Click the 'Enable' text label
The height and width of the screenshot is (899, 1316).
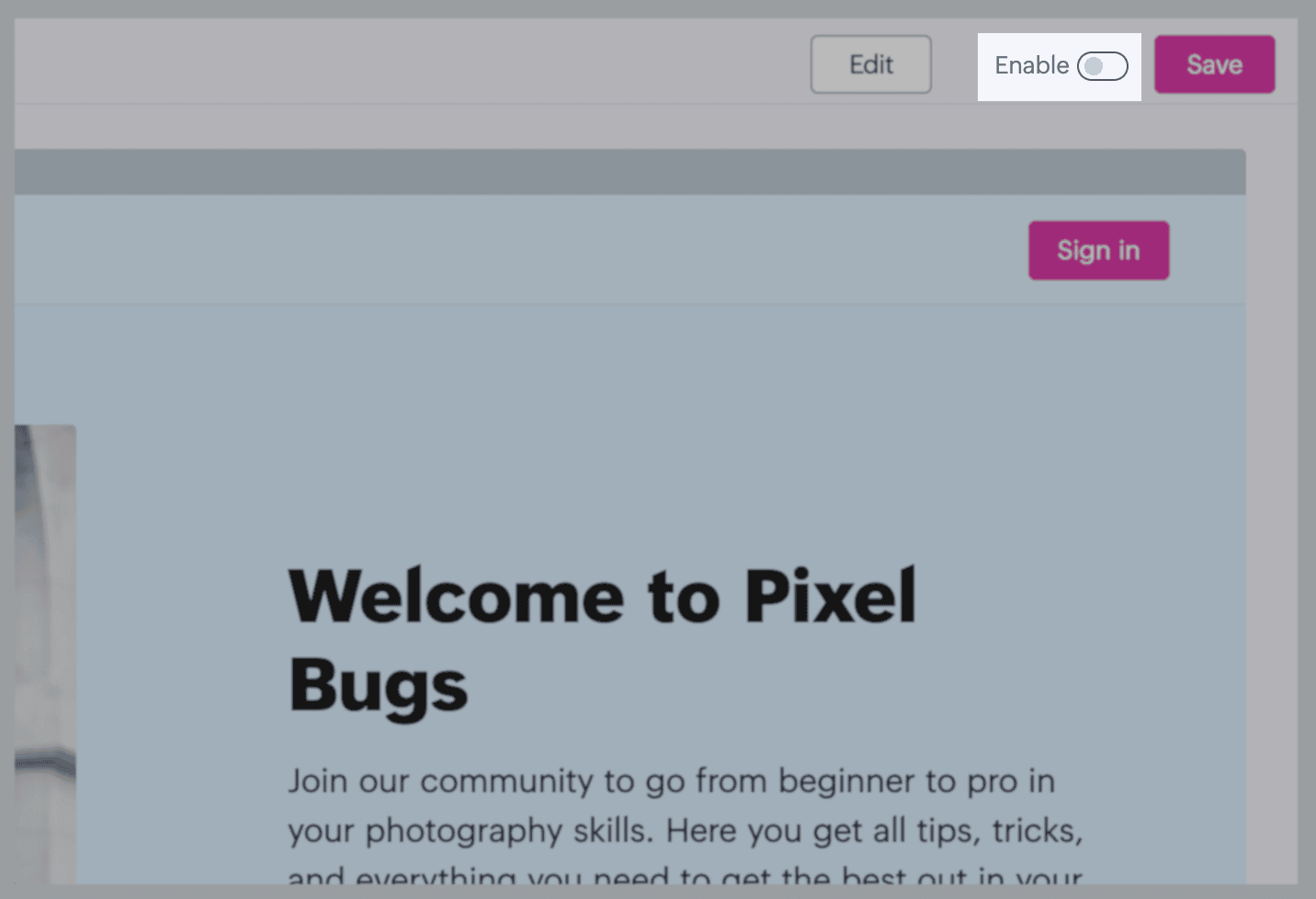coord(1031,65)
